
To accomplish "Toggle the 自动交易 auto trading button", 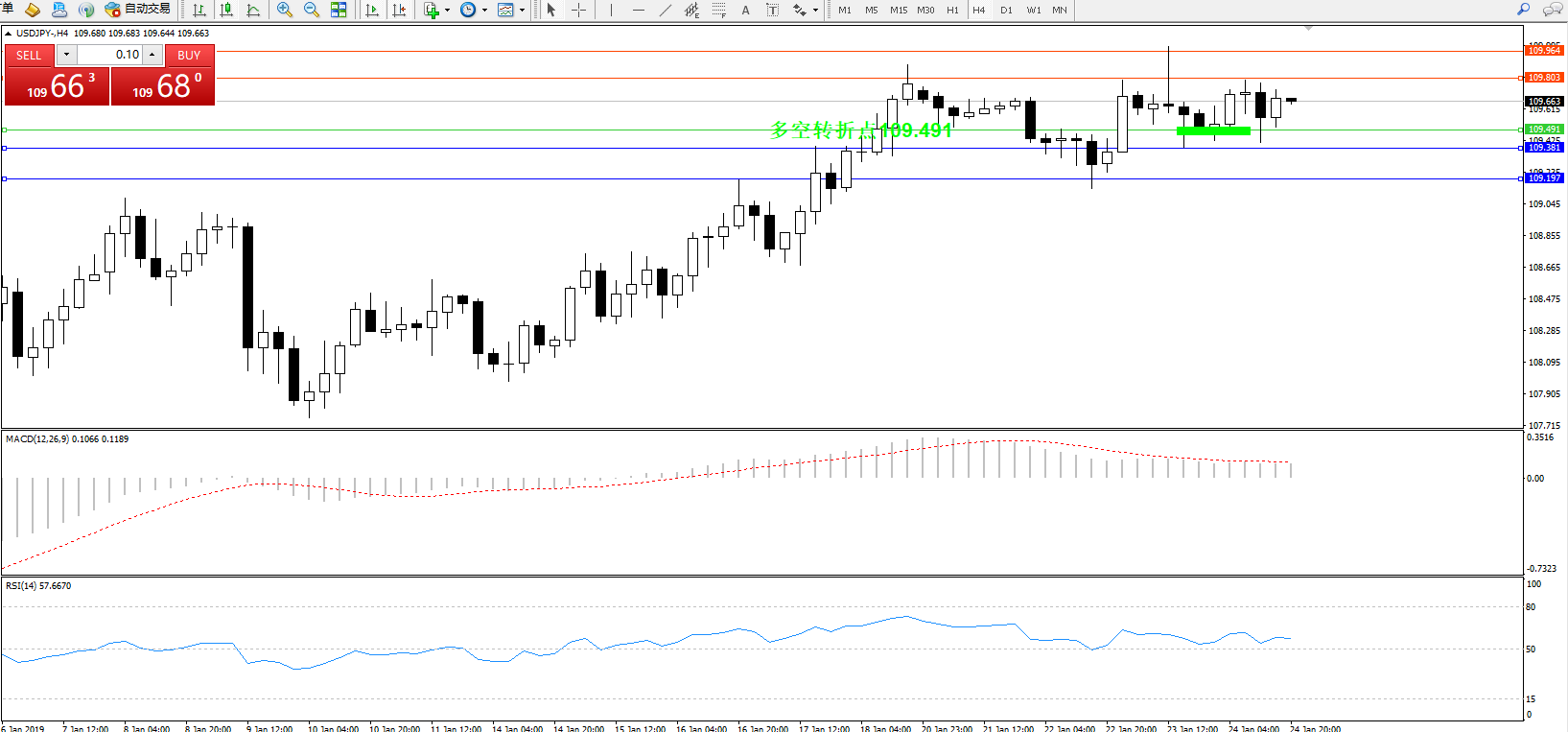I will pyautogui.click(x=138, y=10).
